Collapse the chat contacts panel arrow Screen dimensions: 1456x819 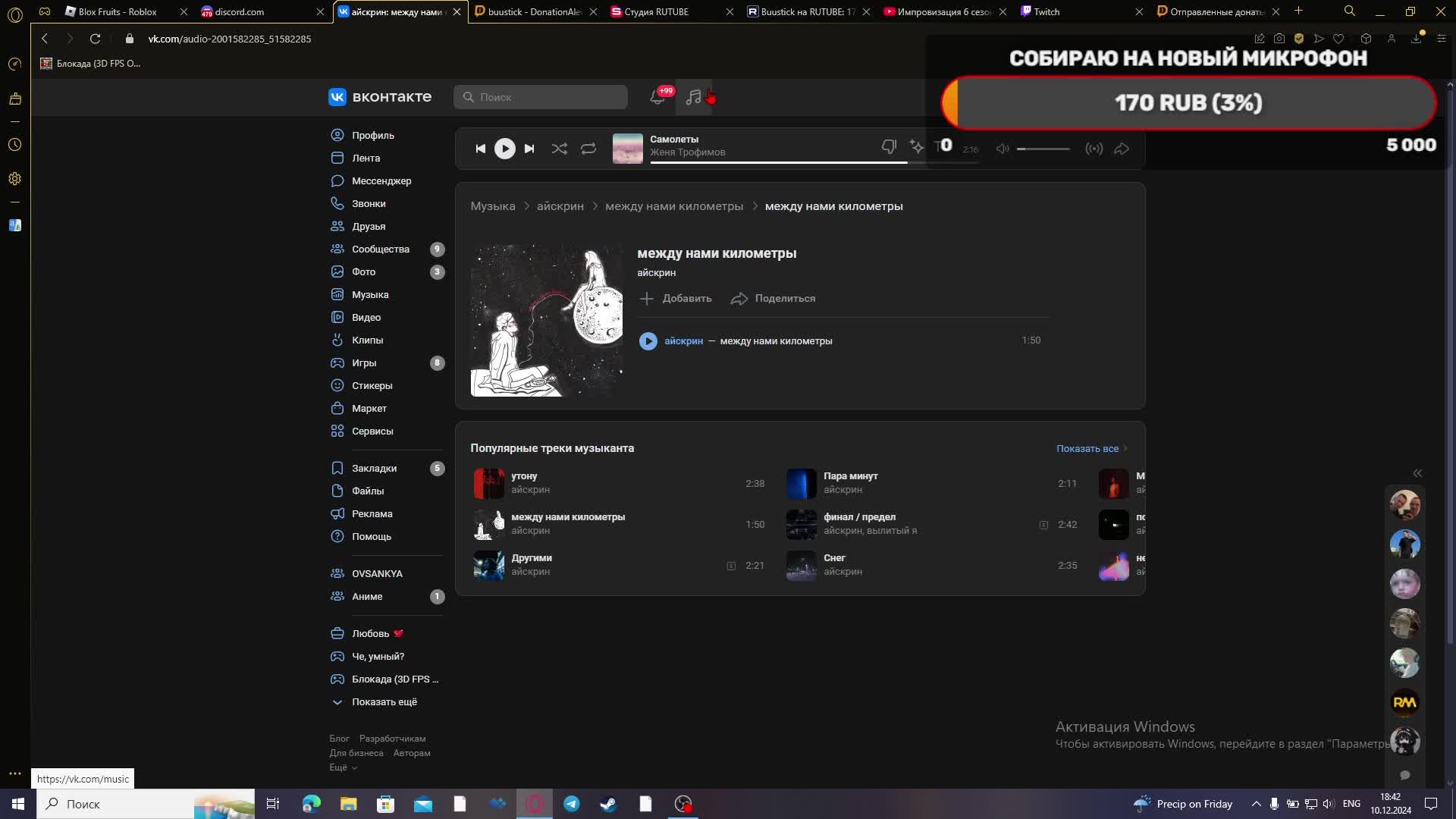tap(1417, 473)
